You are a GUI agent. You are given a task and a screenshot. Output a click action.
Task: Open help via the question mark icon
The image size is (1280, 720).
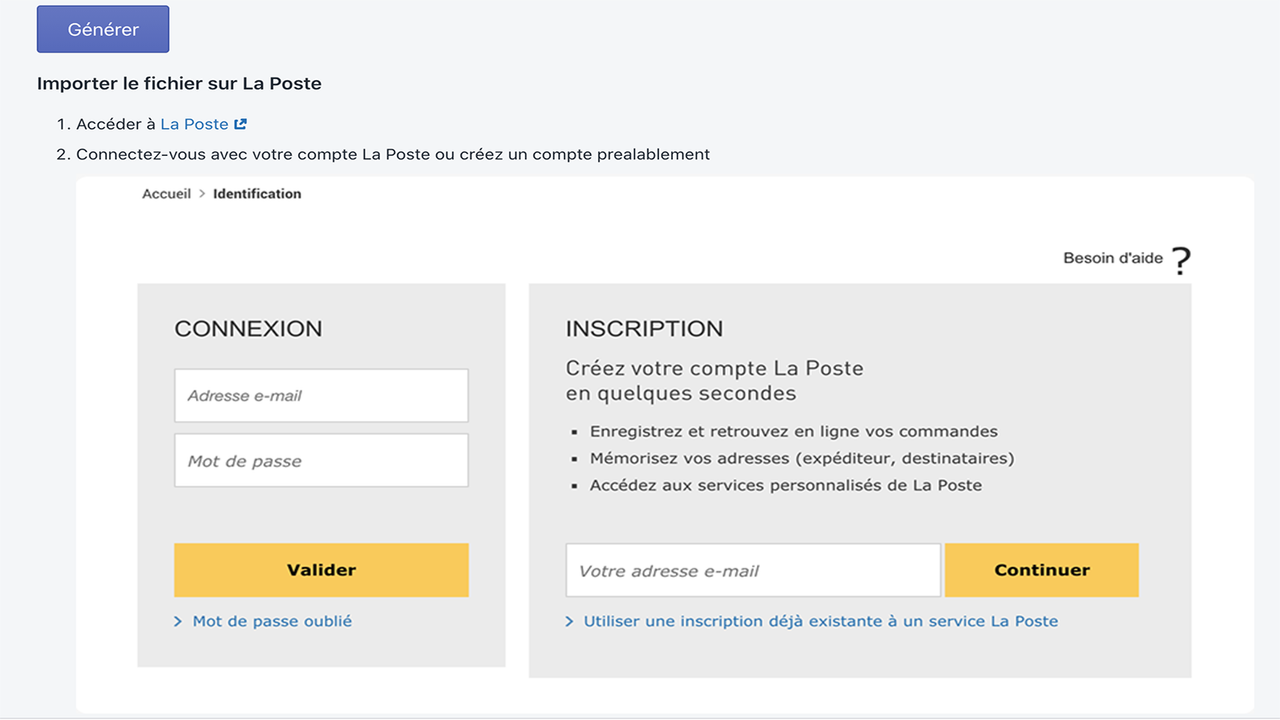[x=1181, y=260]
